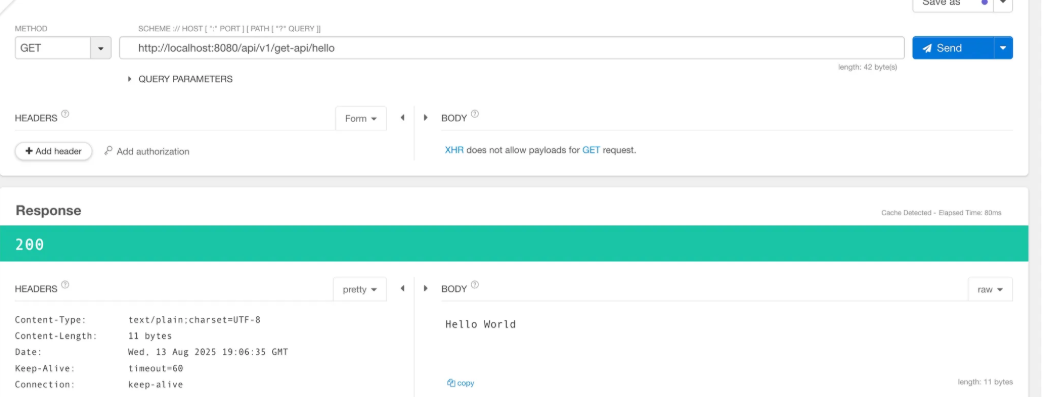Click the timeout=60 Keep-Alive value
The height and width of the screenshot is (397, 1042).
click(156, 368)
